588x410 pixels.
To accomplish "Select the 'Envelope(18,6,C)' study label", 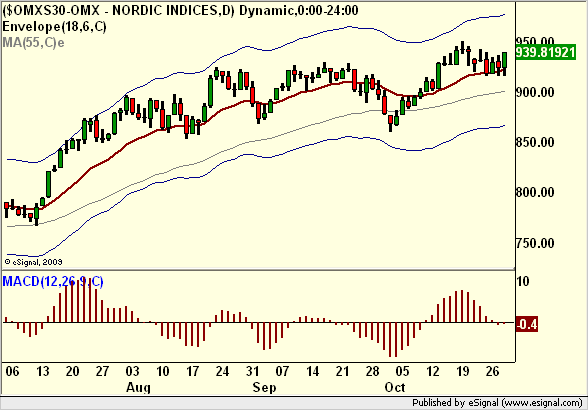I will click(54, 27).
